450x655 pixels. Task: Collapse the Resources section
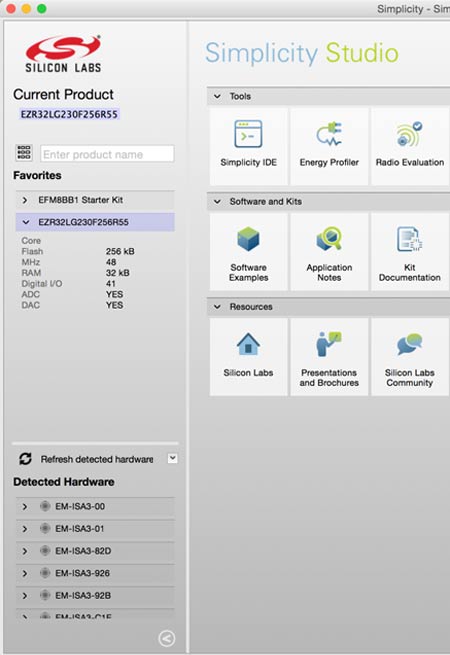(x=217, y=307)
